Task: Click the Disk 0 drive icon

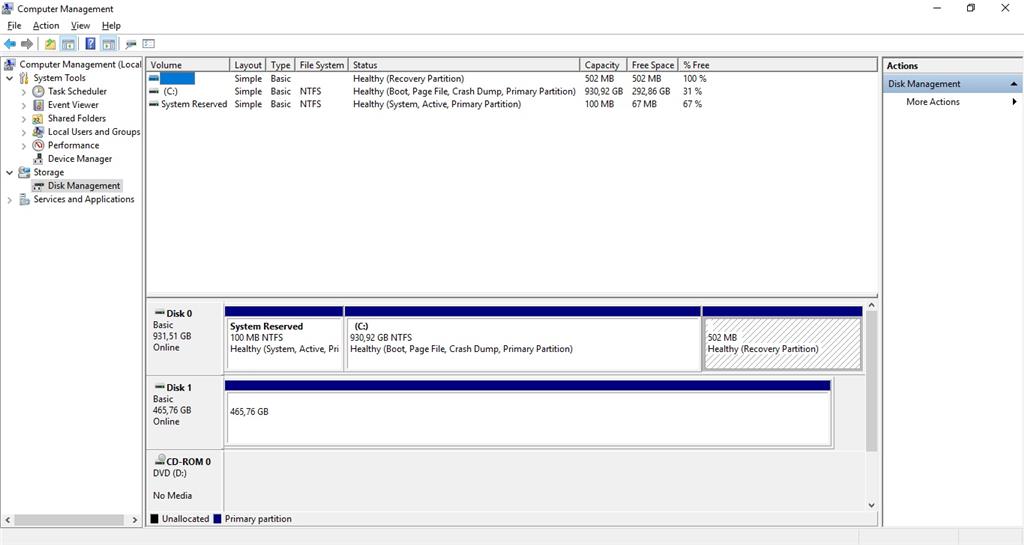Action: coord(159,313)
